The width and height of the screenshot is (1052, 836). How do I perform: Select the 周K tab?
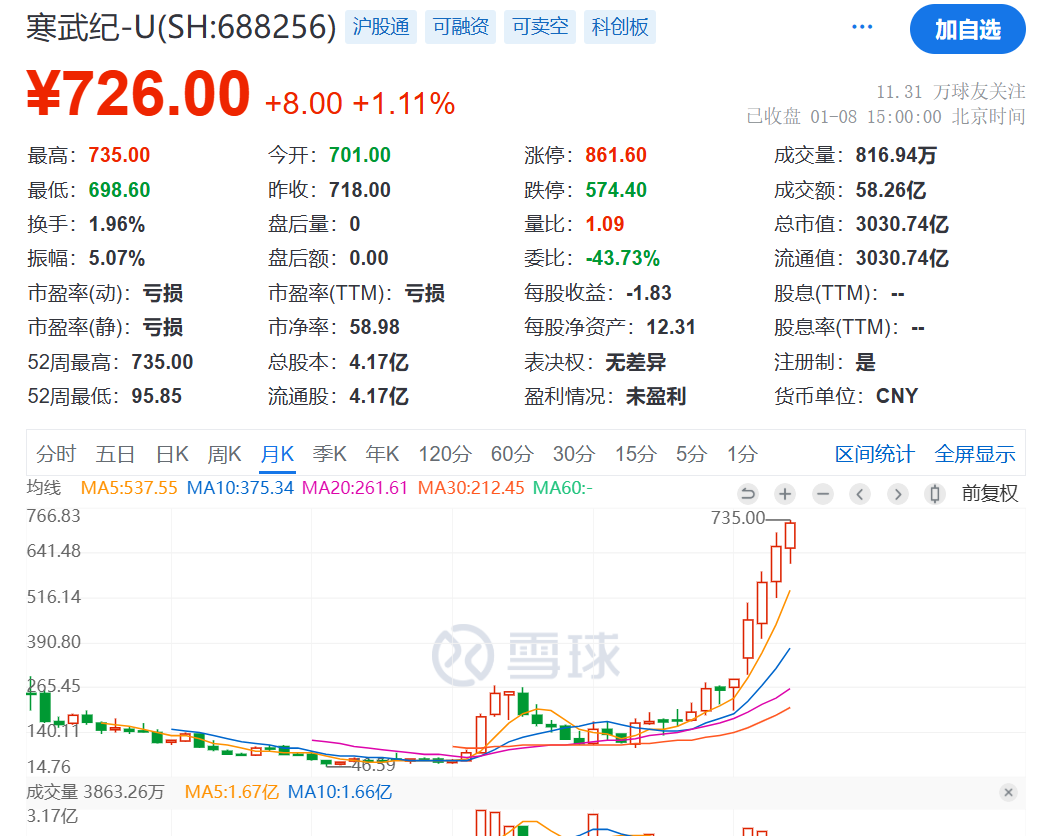223,454
